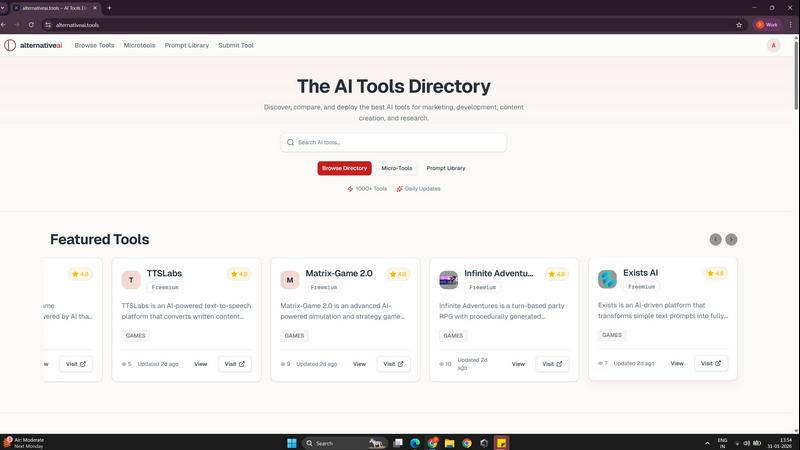Open Chrome menu with three dots
Viewport: 800px width, 450px height.
click(790, 24)
